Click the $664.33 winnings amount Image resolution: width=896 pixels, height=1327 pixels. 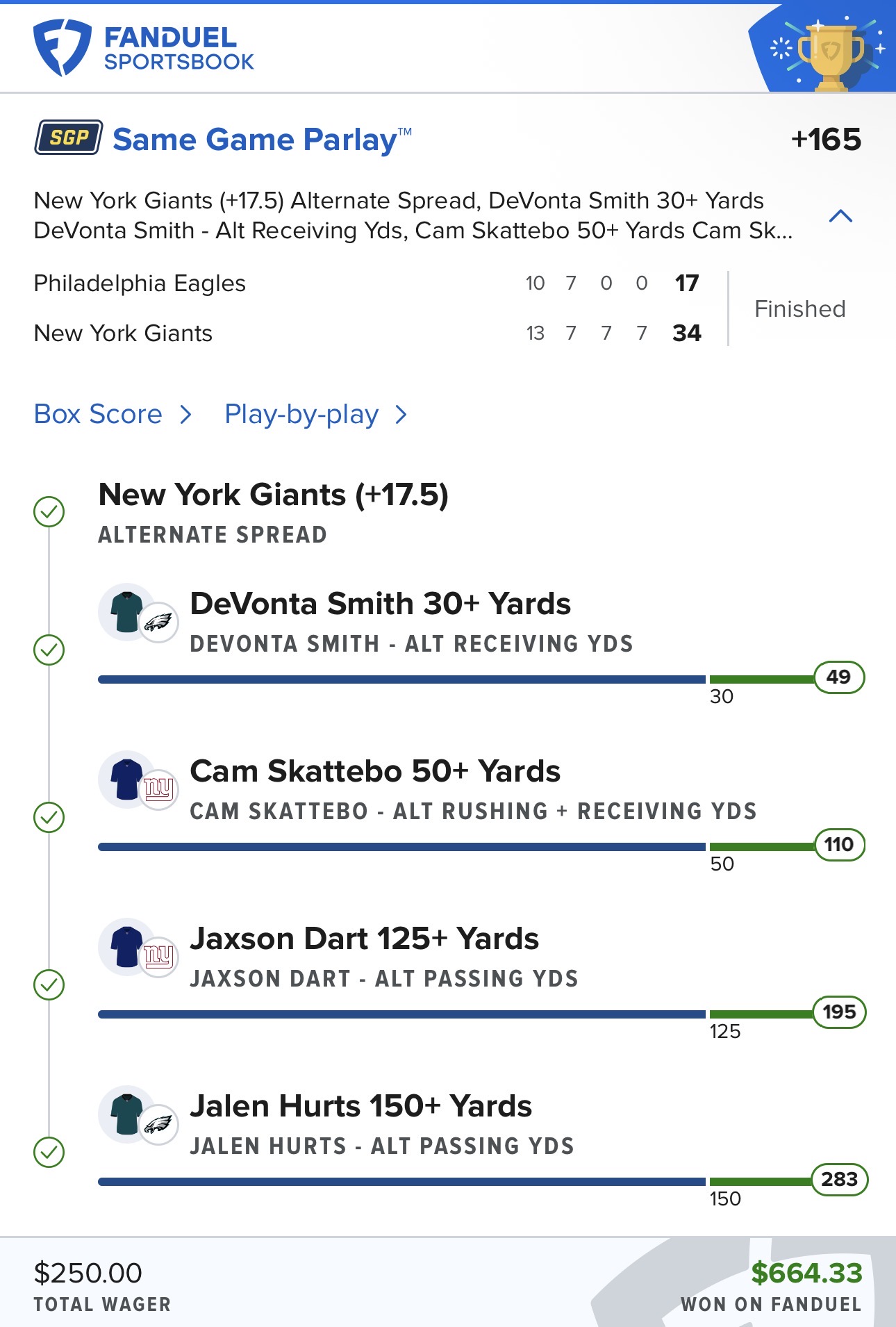[x=806, y=1273]
